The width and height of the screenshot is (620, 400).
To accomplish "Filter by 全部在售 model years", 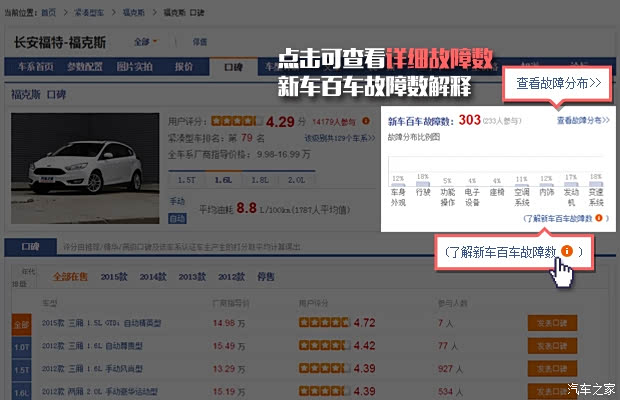I will coord(70,277).
